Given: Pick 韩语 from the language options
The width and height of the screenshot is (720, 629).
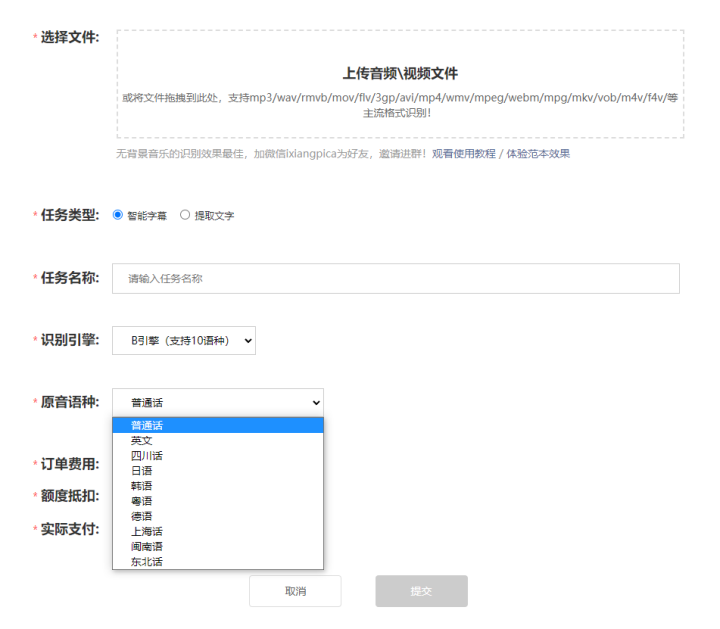Looking at the screenshot, I should [x=218, y=486].
